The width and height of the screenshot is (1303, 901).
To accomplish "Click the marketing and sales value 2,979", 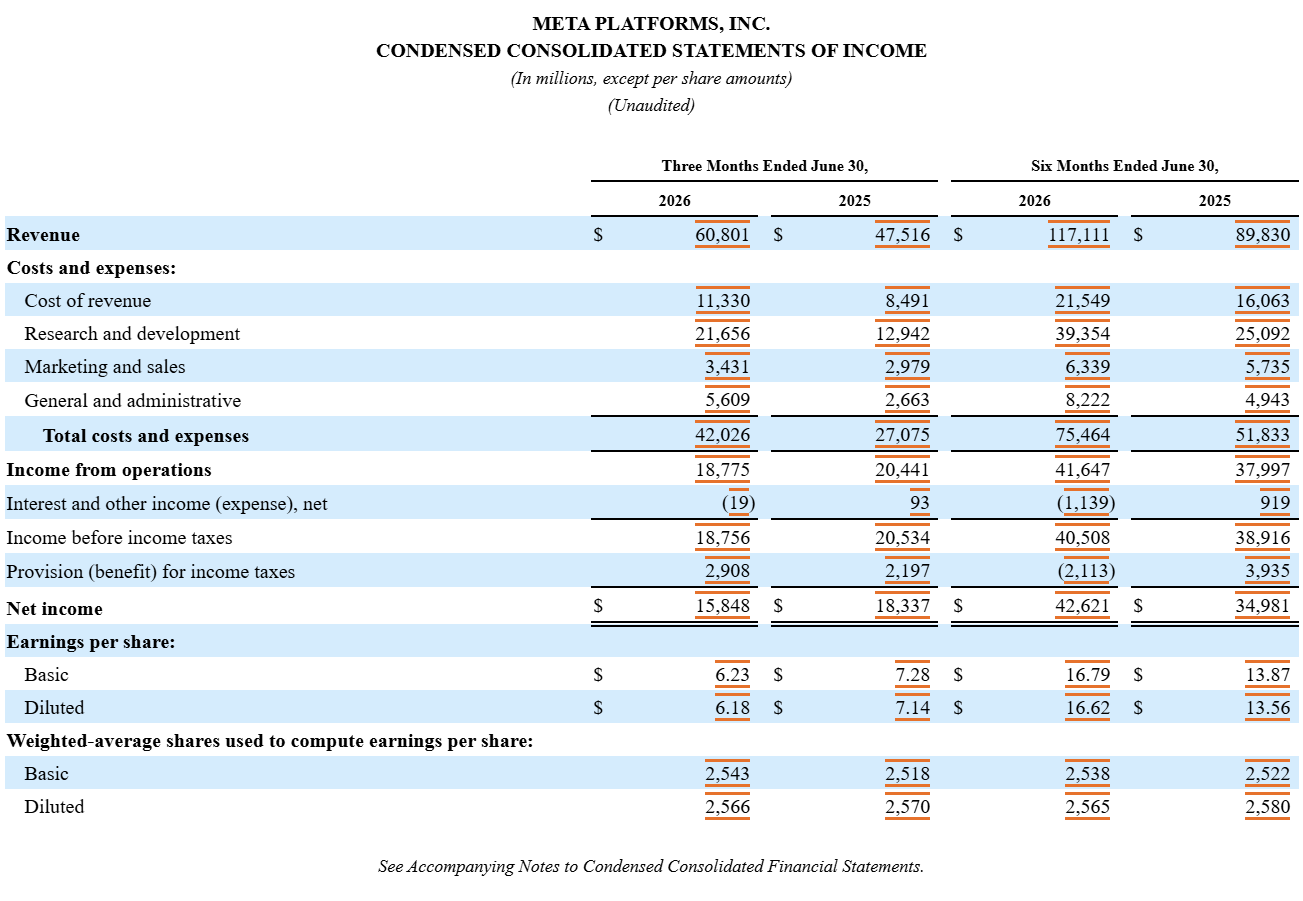I will [906, 367].
